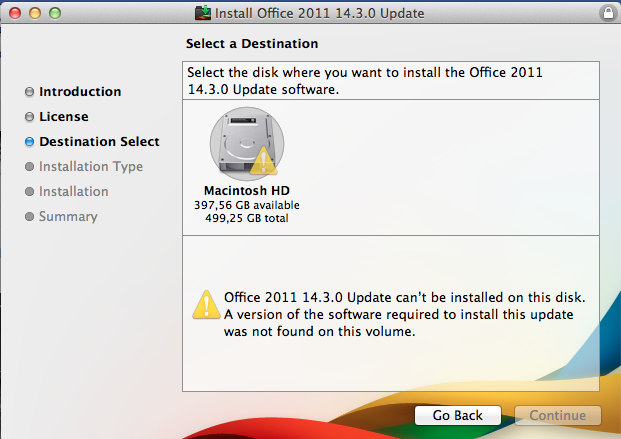Click the Introduction step bullet
621x439 pixels.
pos(29,92)
